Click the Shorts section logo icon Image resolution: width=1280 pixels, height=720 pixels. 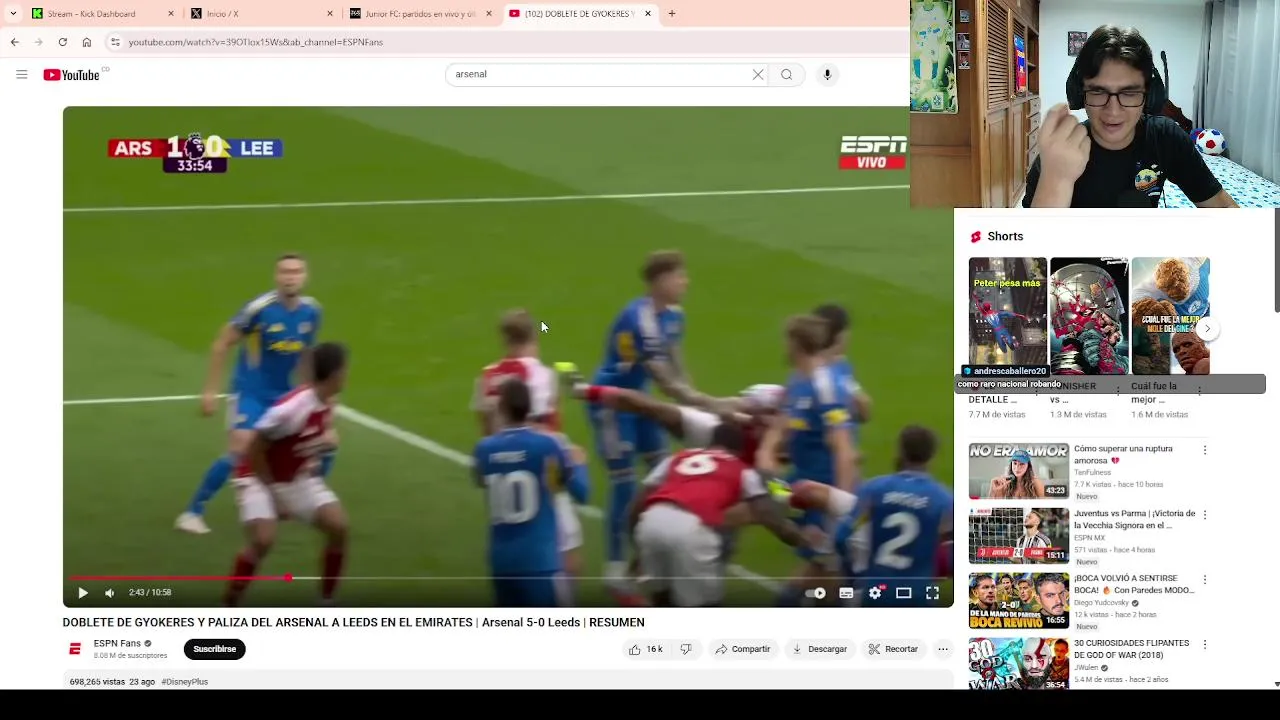tap(976, 237)
